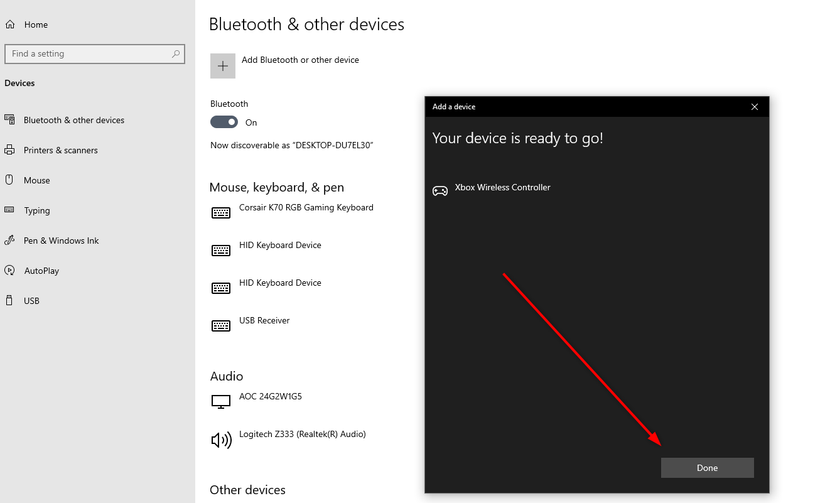The width and height of the screenshot is (825, 503).
Task: Close the Add a device dialog
Action: [x=754, y=107]
